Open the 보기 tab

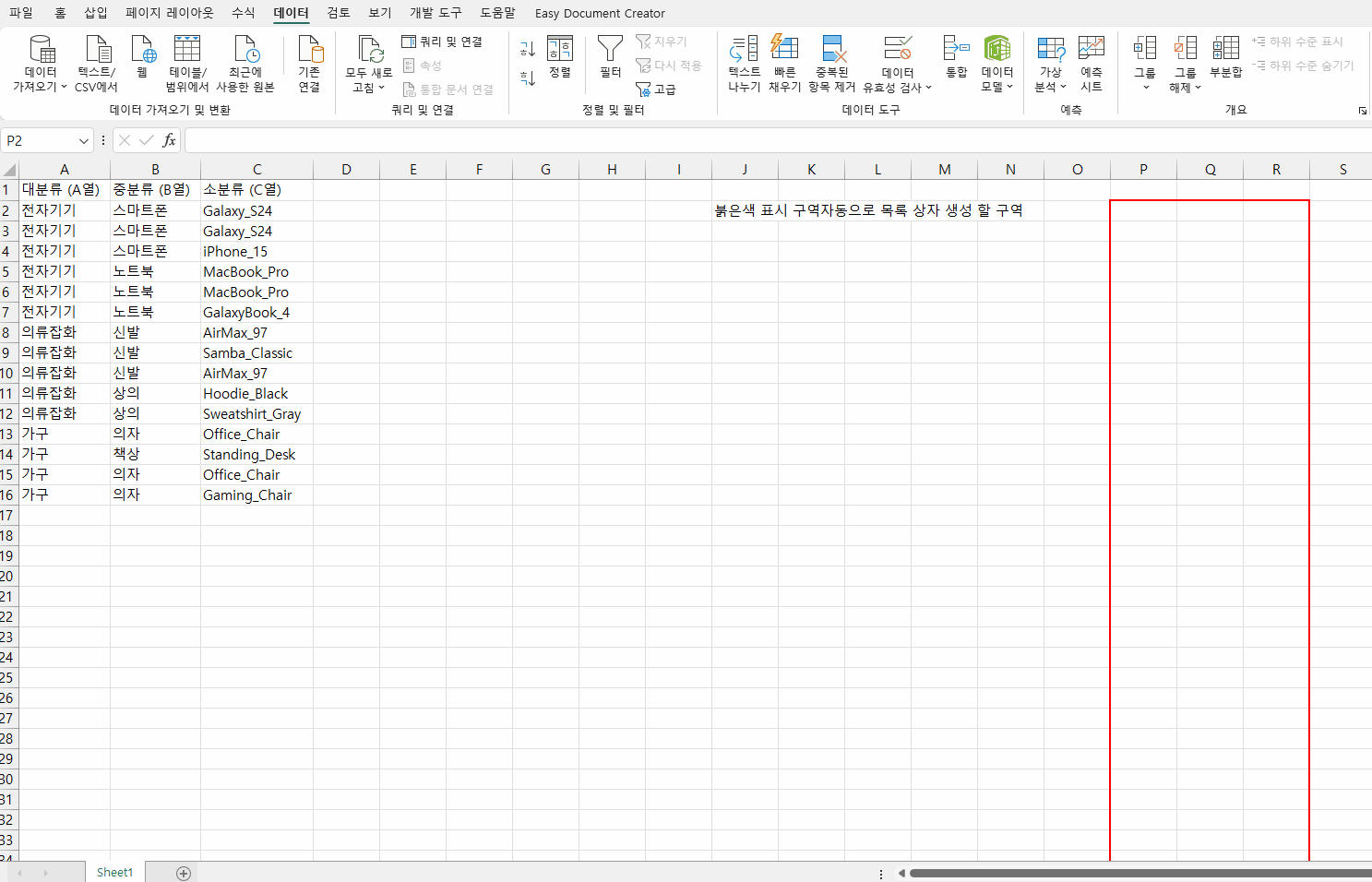(380, 13)
